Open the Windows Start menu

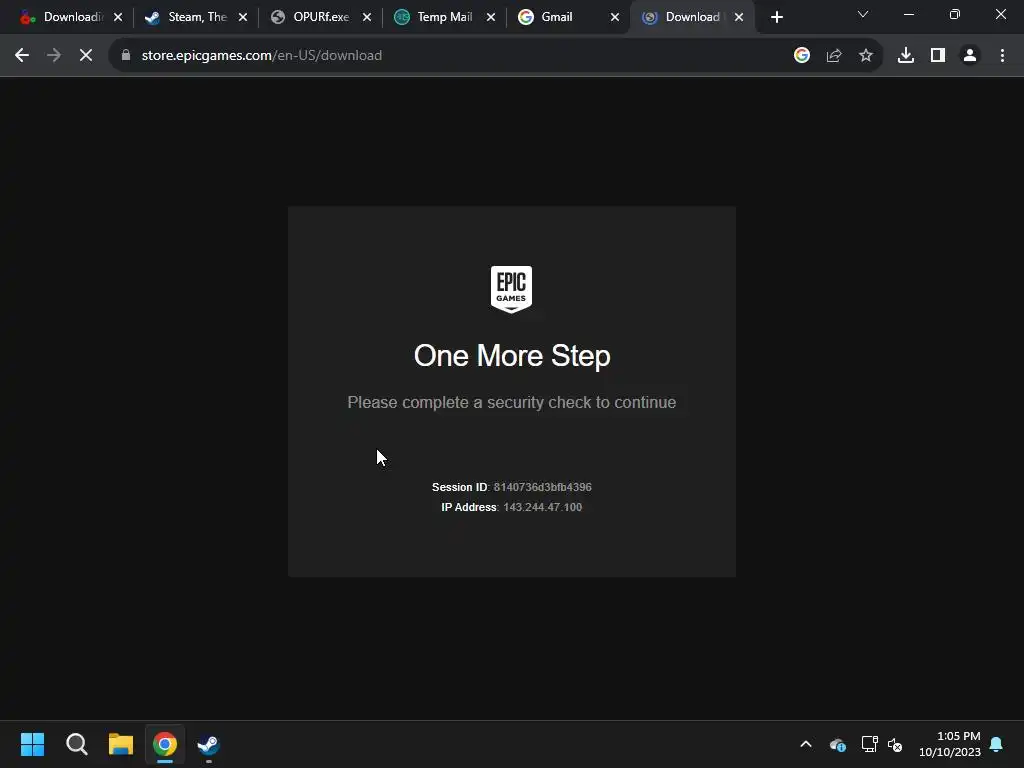click(32, 744)
